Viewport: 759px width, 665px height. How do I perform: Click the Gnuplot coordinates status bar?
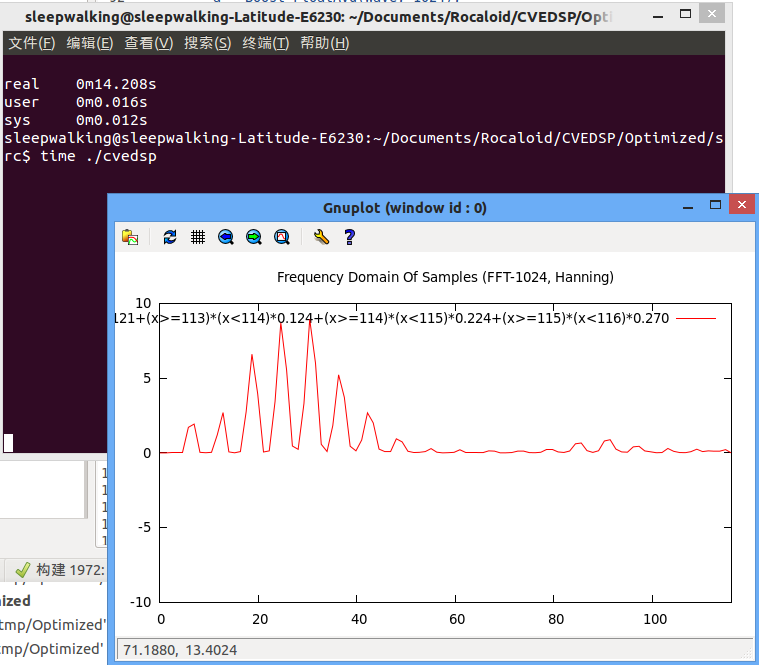coord(435,650)
